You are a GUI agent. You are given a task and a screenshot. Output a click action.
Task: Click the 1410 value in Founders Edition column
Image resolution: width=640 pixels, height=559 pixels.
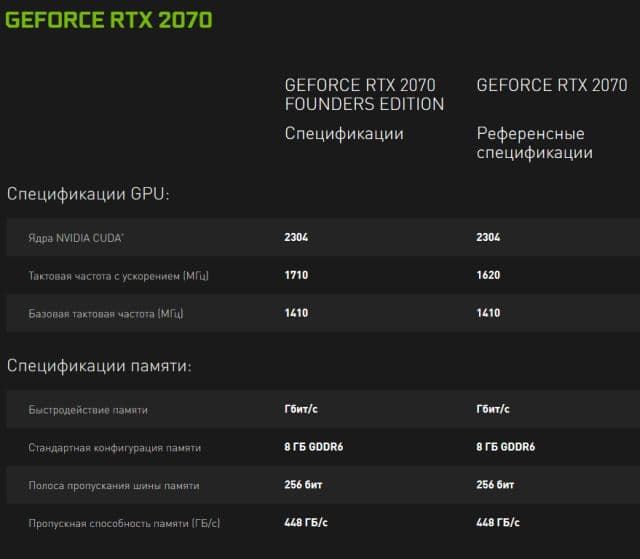[296, 313]
